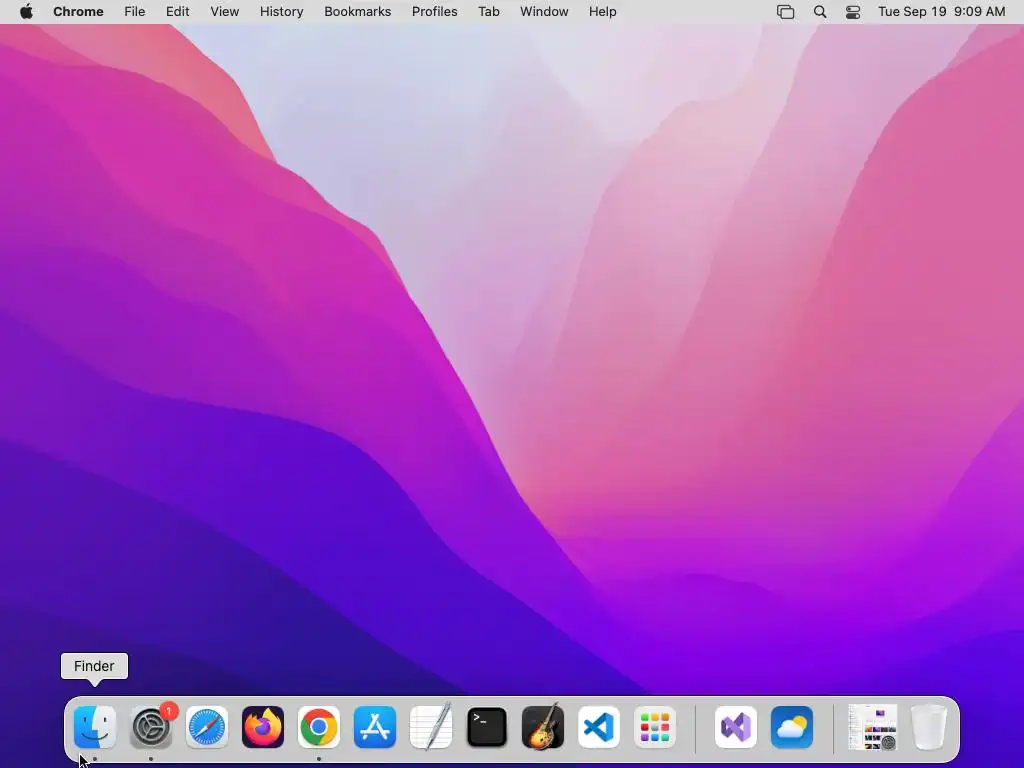Launch Firefox from the Dock

pos(263,727)
